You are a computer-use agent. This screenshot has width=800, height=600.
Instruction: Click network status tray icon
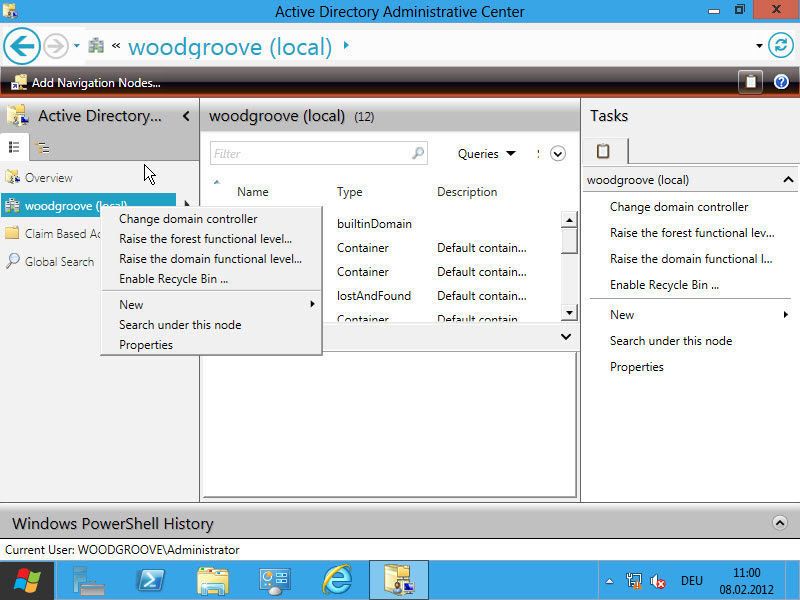[x=633, y=581]
